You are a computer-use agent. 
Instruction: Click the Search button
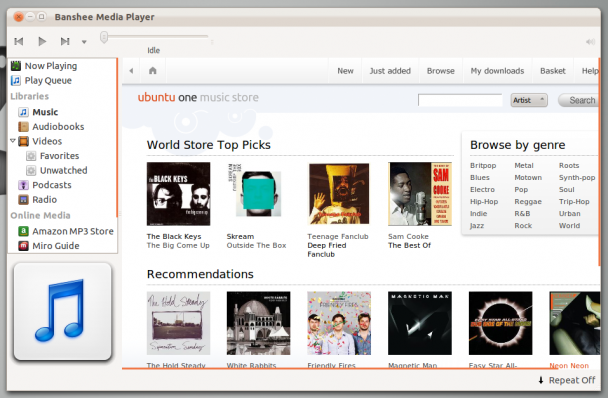(x=579, y=100)
